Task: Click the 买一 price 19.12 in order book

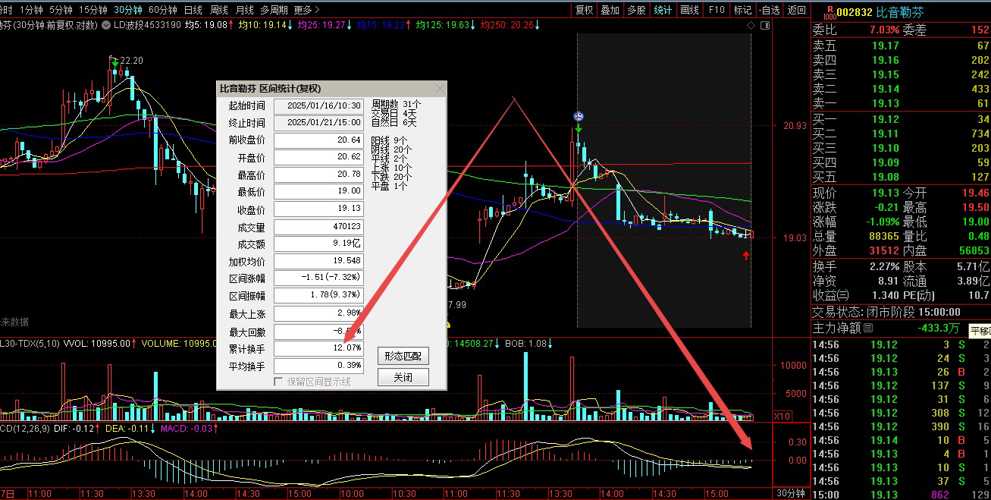Action: [885, 119]
